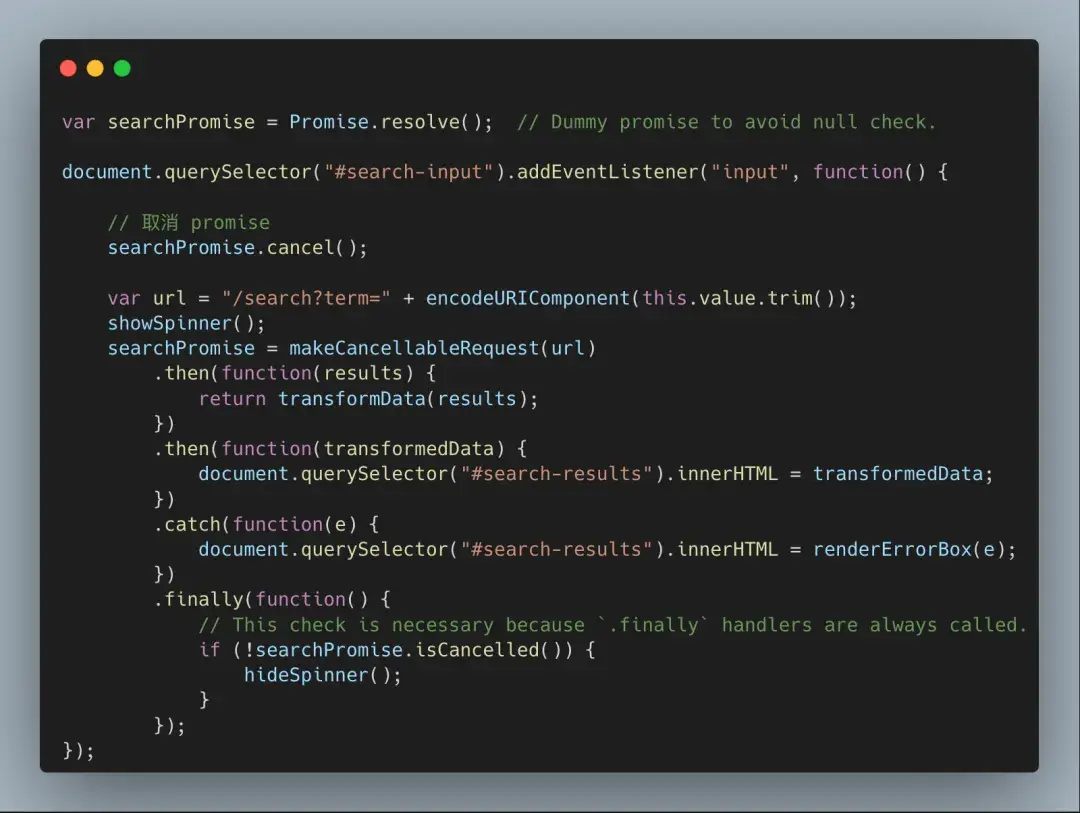The width and height of the screenshot is (1080, 813).
Task: Click '= transformedData;' at the line end
Action: point(891,473)
